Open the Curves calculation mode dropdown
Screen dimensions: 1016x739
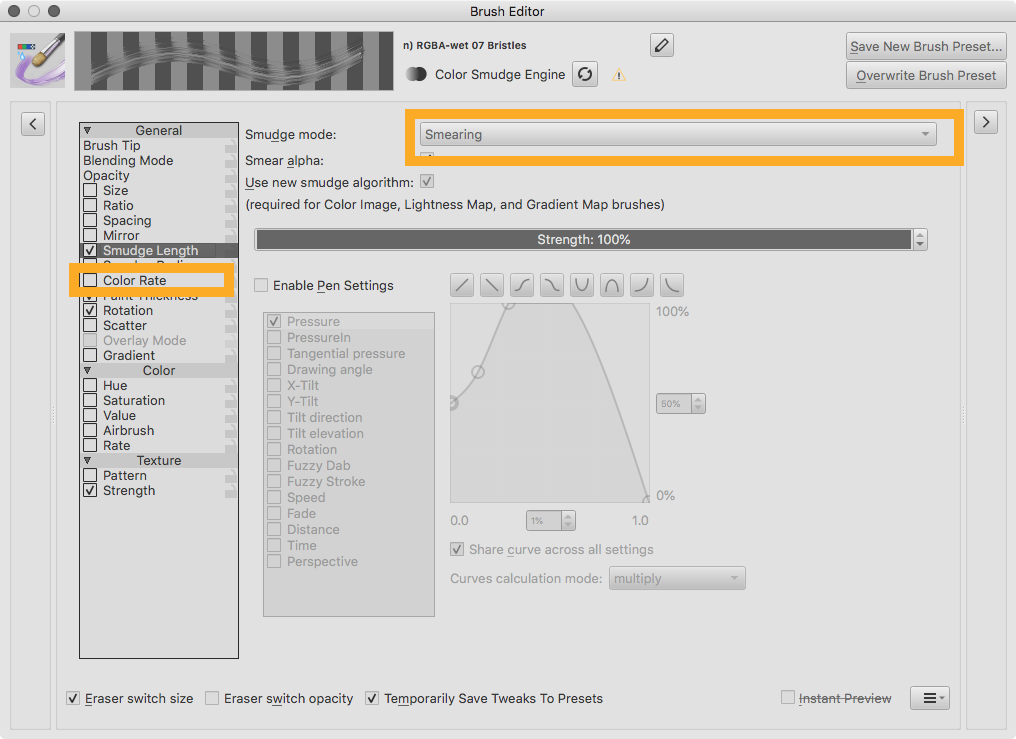click(677, 578)
